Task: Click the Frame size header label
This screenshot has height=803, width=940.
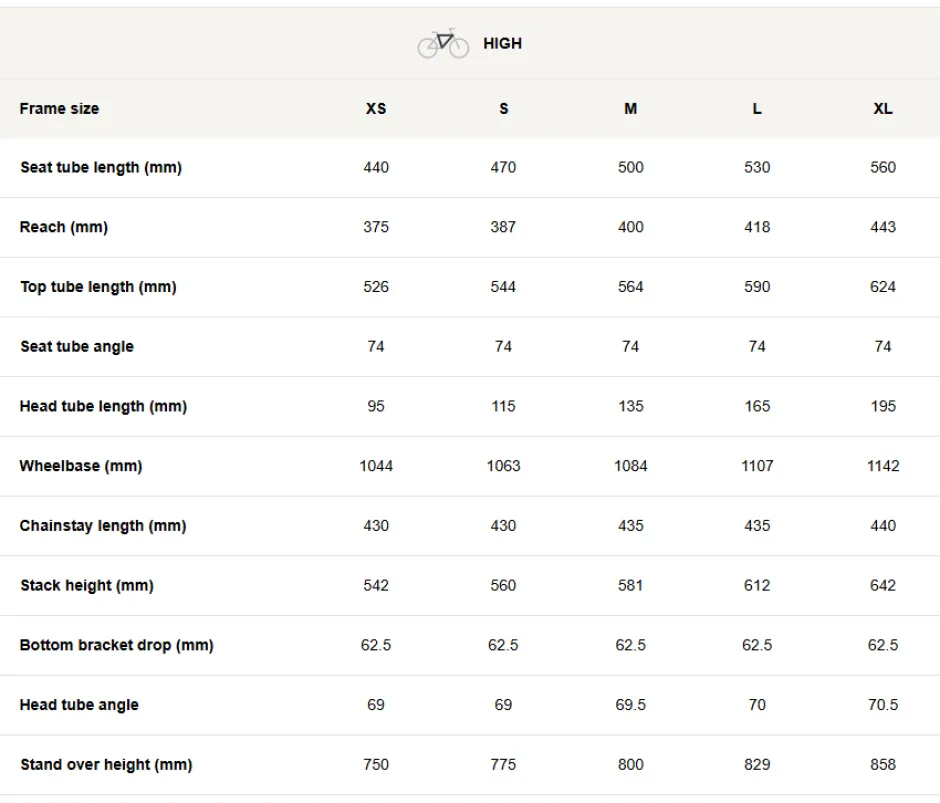Action: [59, 109]
